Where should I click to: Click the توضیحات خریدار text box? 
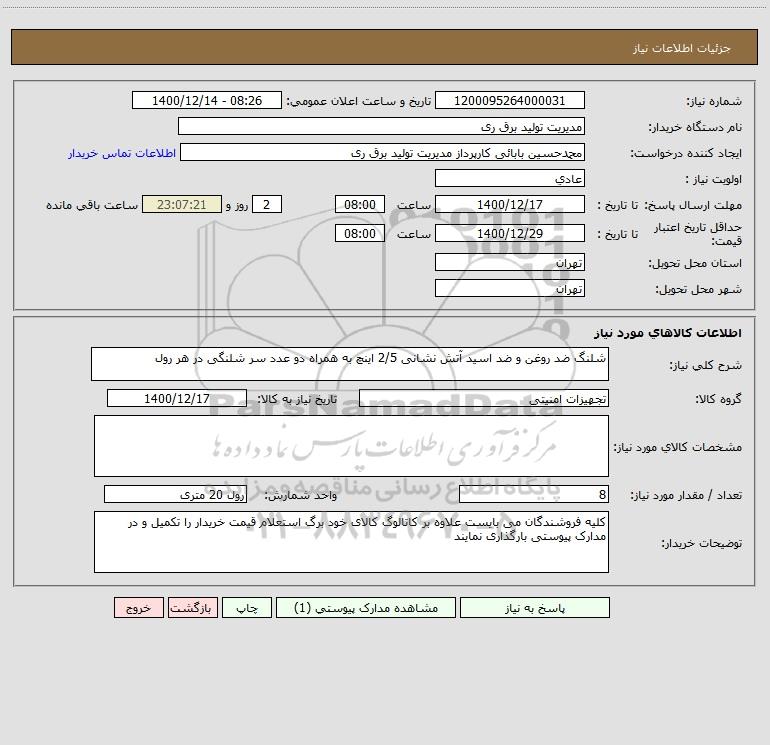(351, 542)
